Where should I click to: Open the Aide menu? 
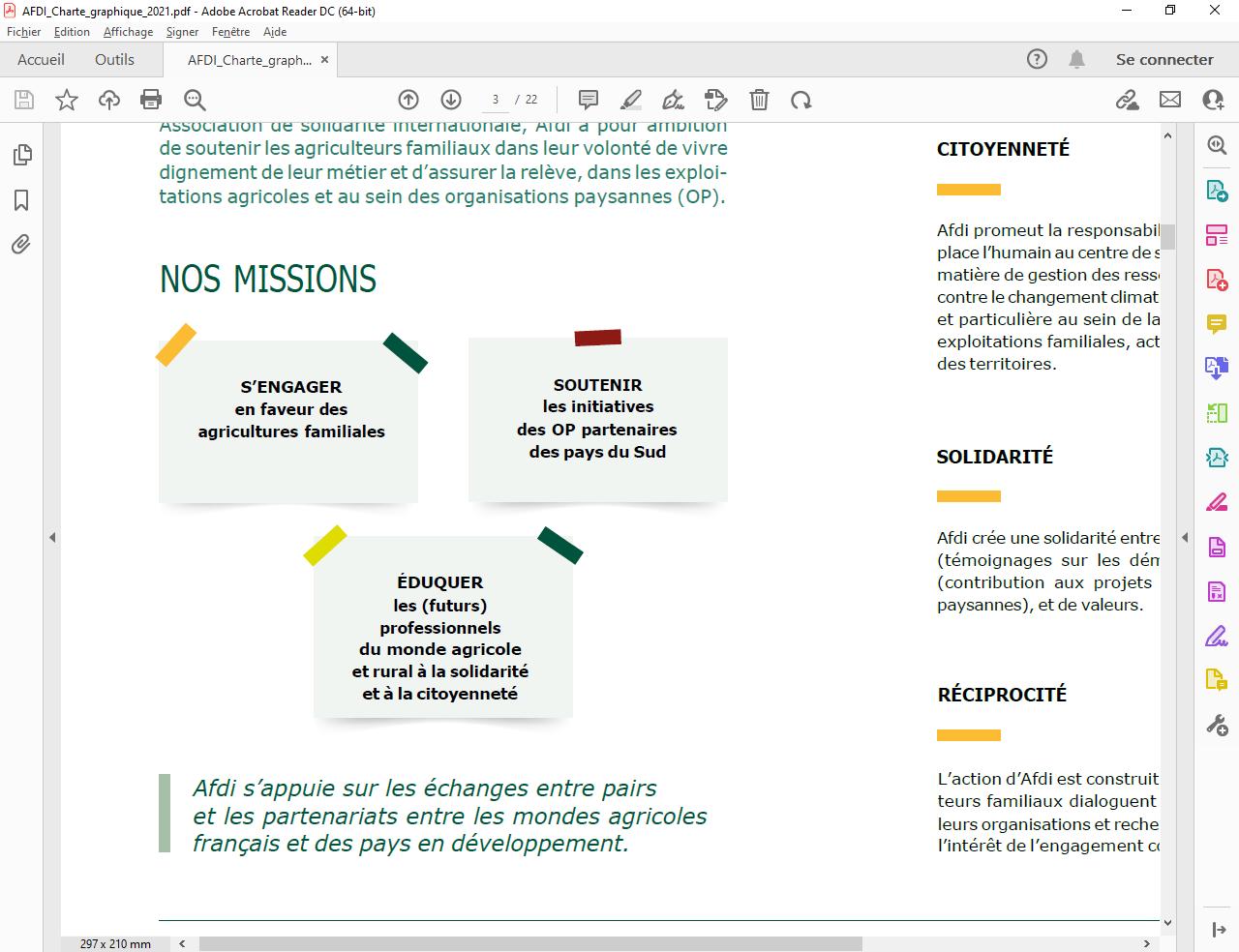(x=275, y=32)
